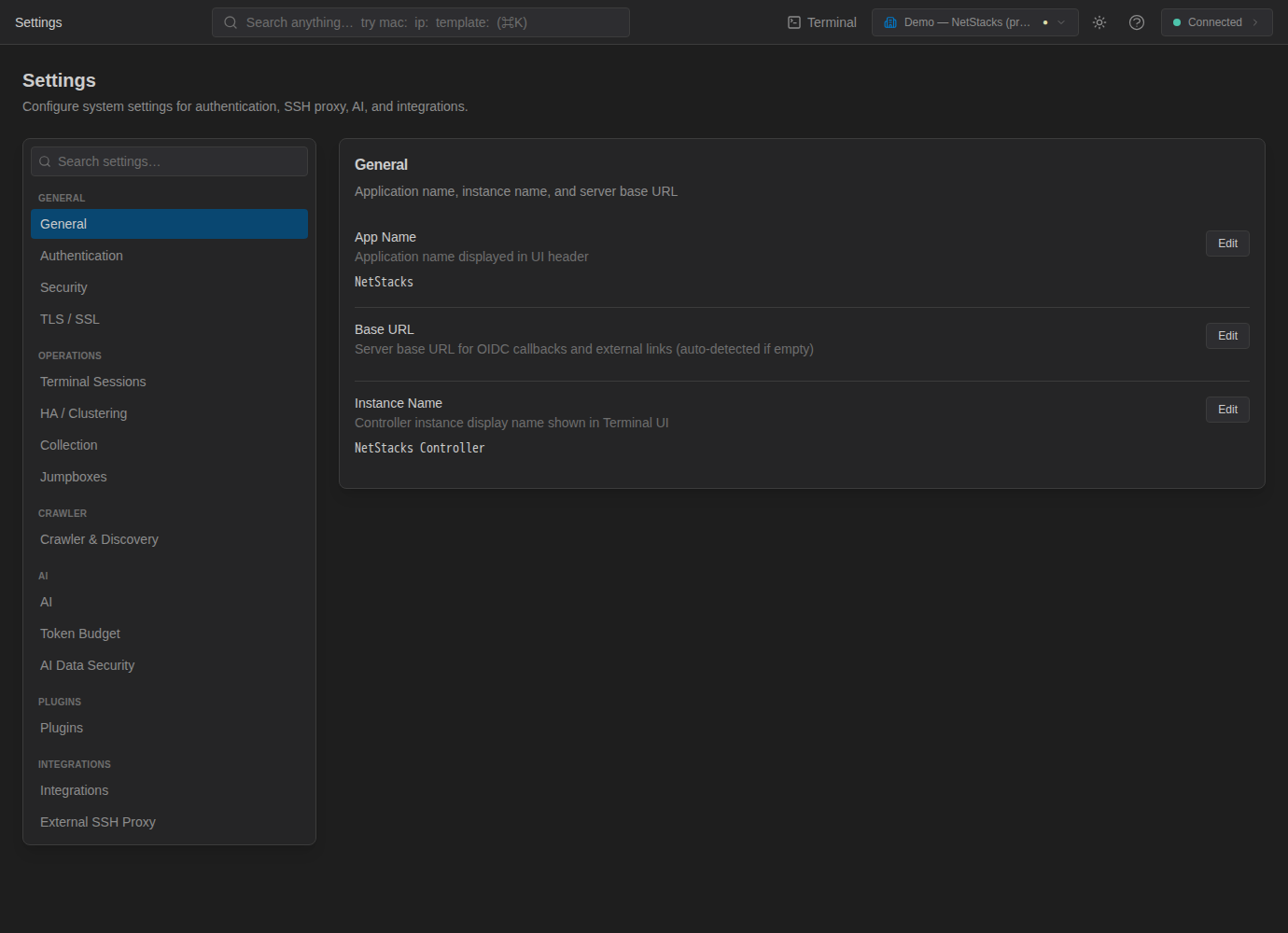Expand the Connected status indicator
This screenshot has width=1288, height=933.
click(x=1216, y=22)
